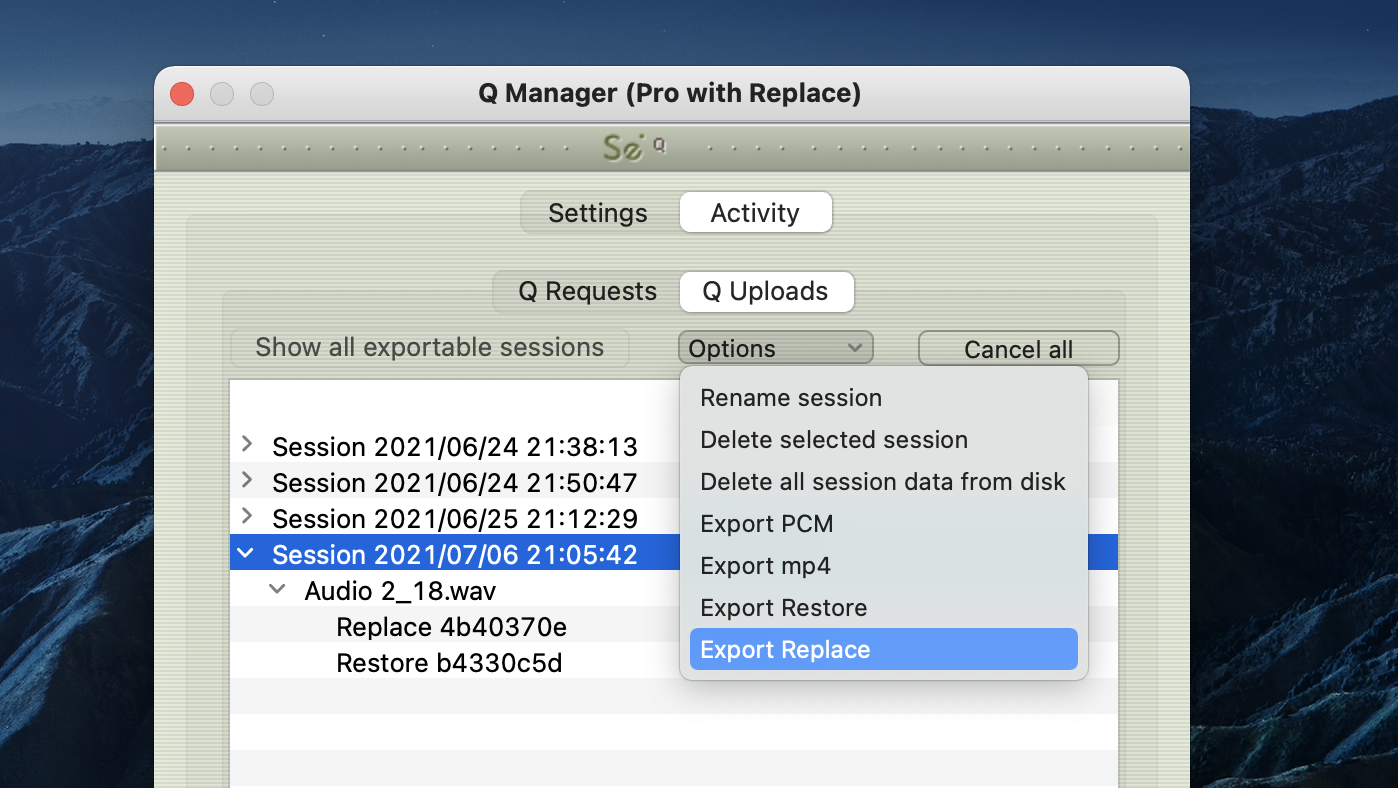Expand Session 2021/06/24 21:50:47 chevron
Image resolution: width=1398 pixels, height=788 pixels.
[248, 481]
